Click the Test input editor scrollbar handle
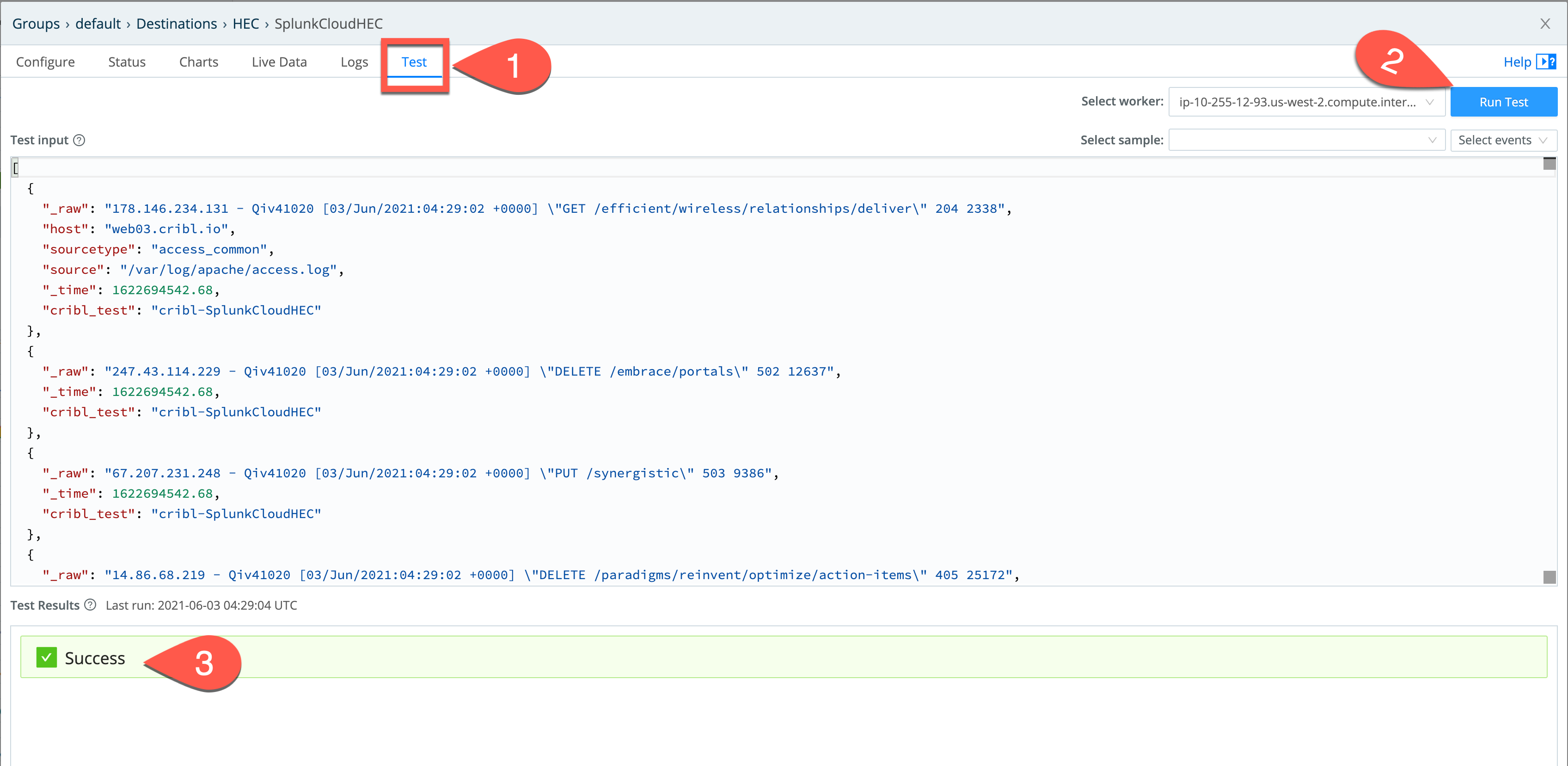Image resolution: width=1568 pixels, height=766 pixels. (1549, 163)
